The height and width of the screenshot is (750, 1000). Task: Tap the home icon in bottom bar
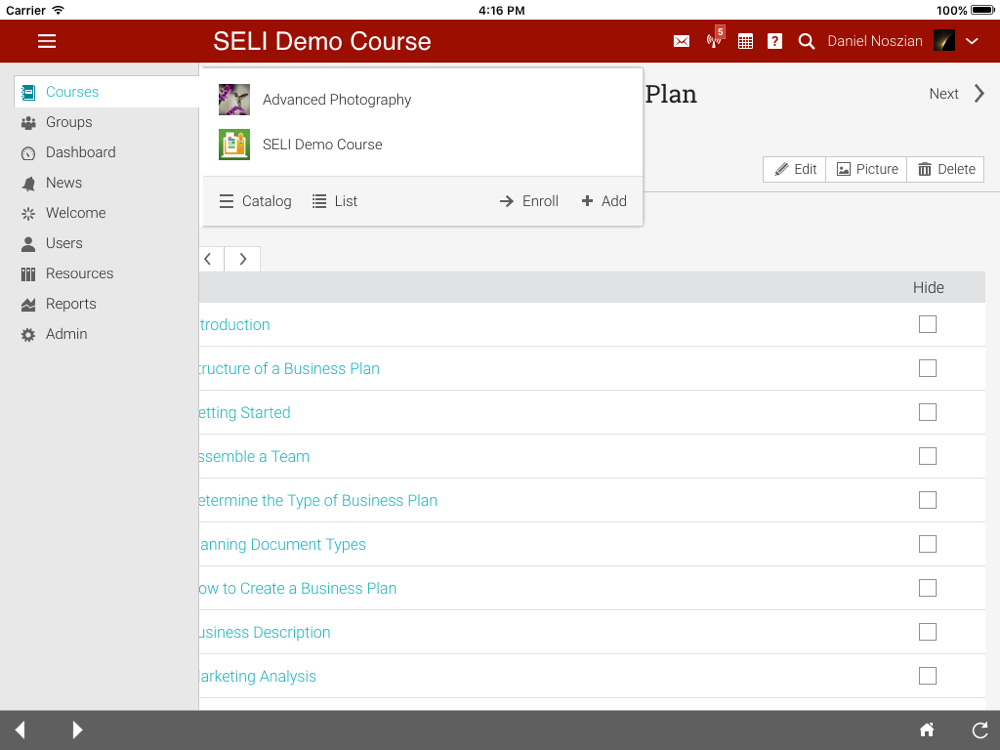927,730
